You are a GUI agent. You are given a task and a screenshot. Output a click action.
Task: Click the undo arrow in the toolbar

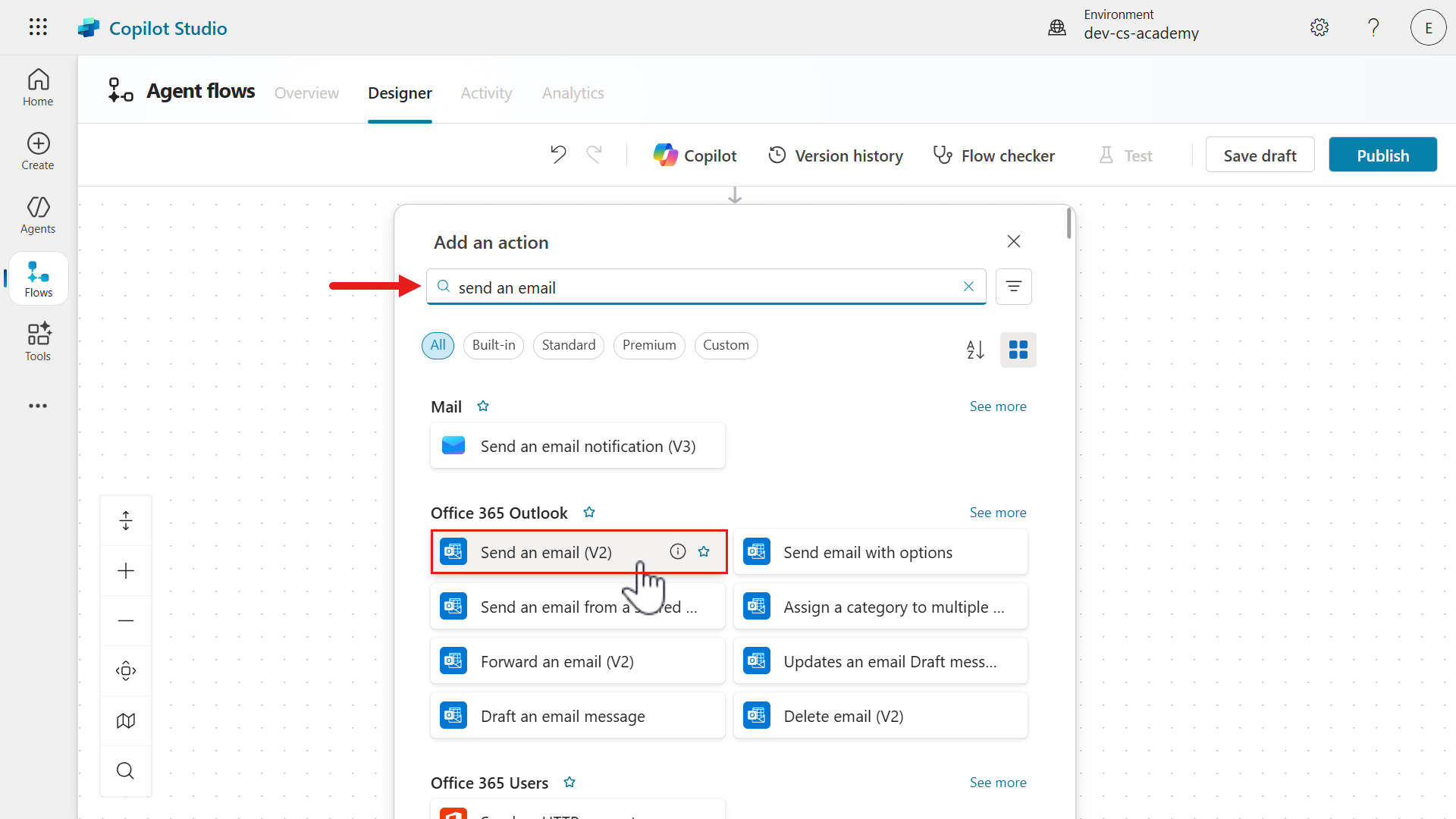click(558, 154)
